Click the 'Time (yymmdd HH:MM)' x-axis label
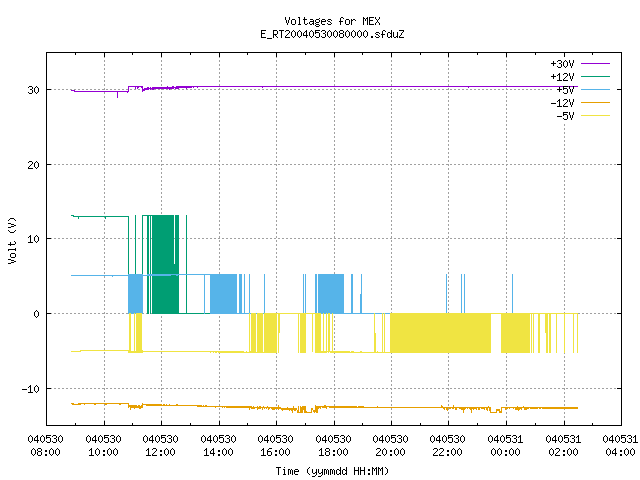The image size is (640, 480). [x=332, y=471]
